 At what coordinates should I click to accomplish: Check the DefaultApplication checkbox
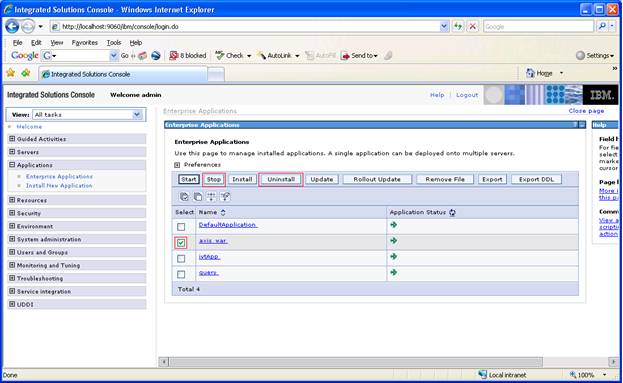point(181,227)
